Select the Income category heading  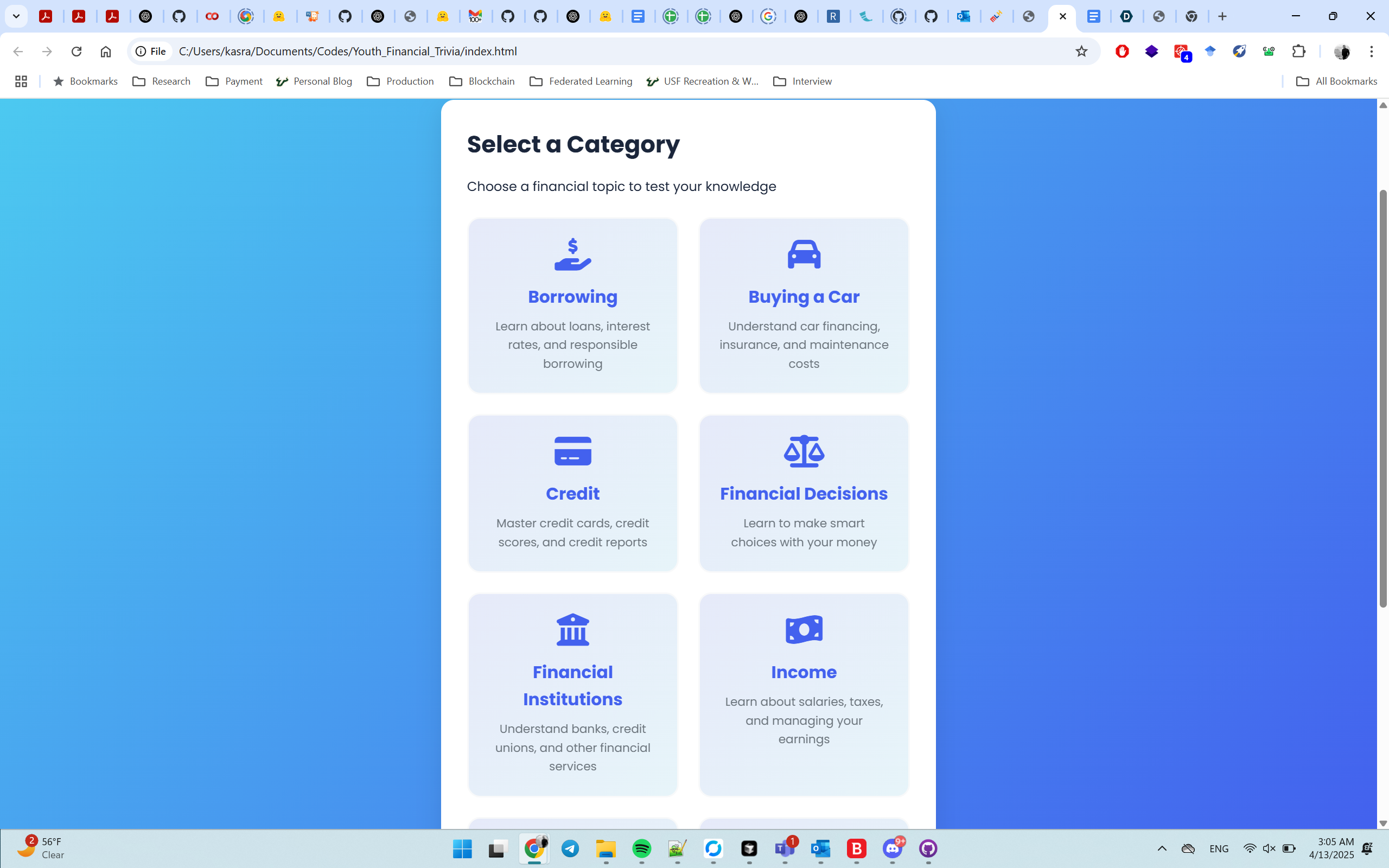(804, 672)
